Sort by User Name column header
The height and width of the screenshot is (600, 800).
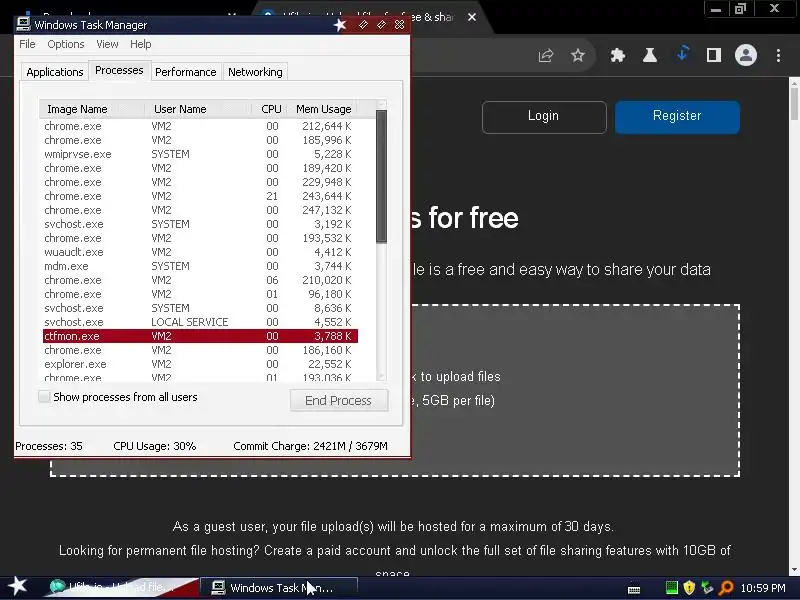(x=198, y=109)
